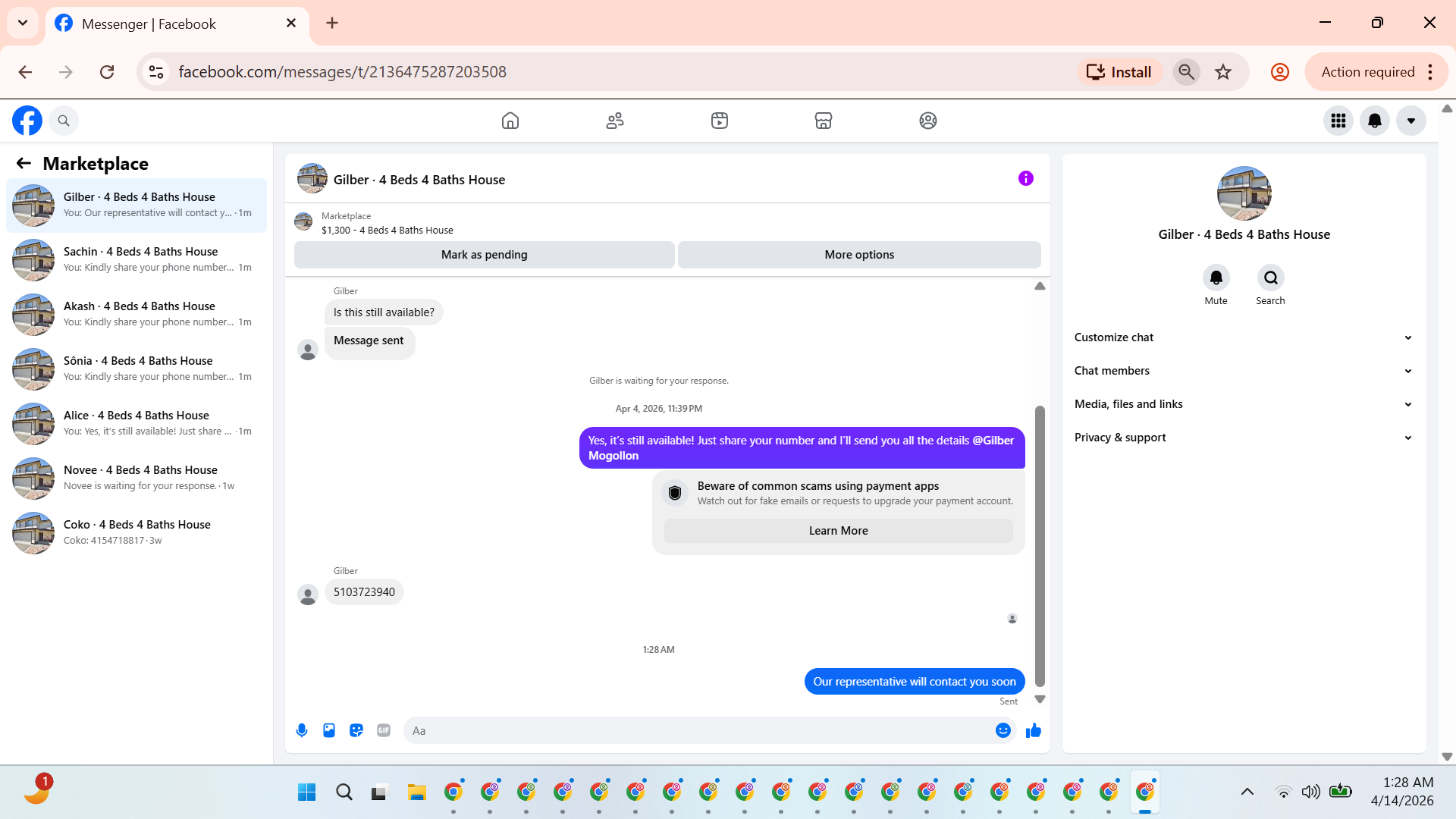The image size is (1456, 819).
Task: Expand the Privacy & support section
Action: point(1244,438)
